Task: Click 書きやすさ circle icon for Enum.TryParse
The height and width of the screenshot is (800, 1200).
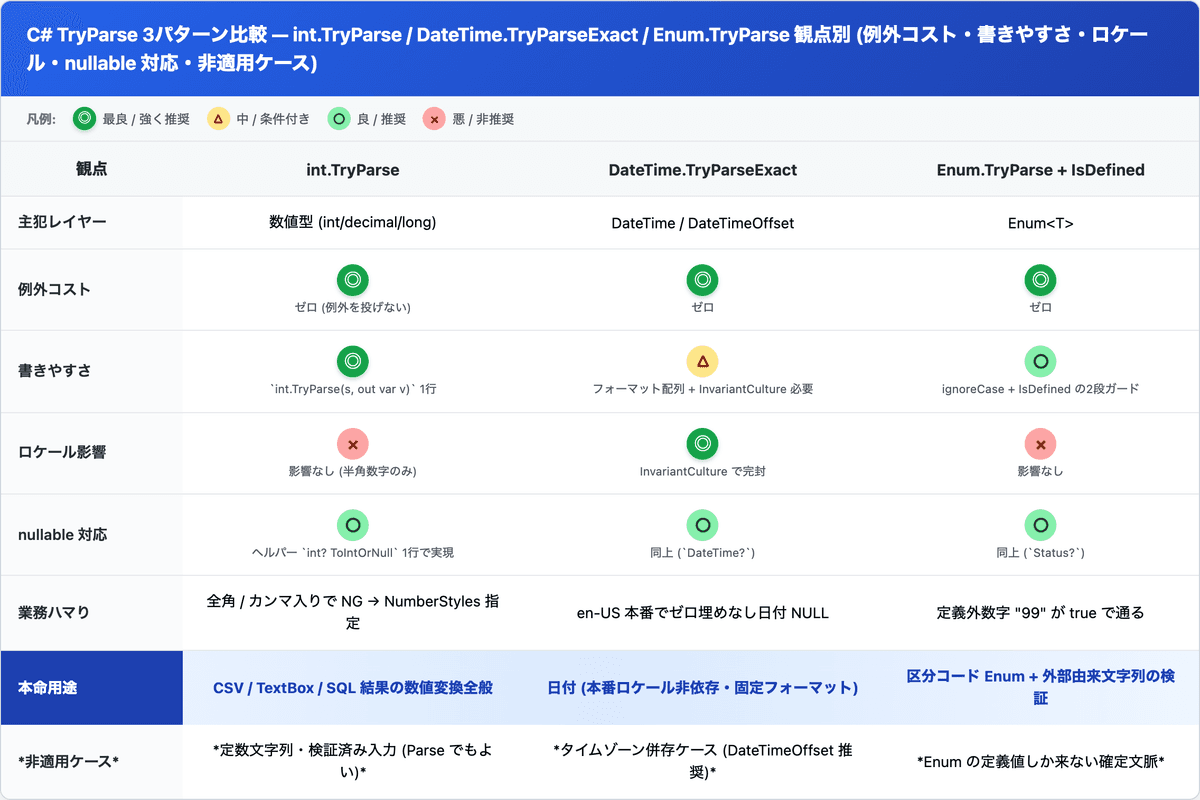Action: (x=1041, y=362)
